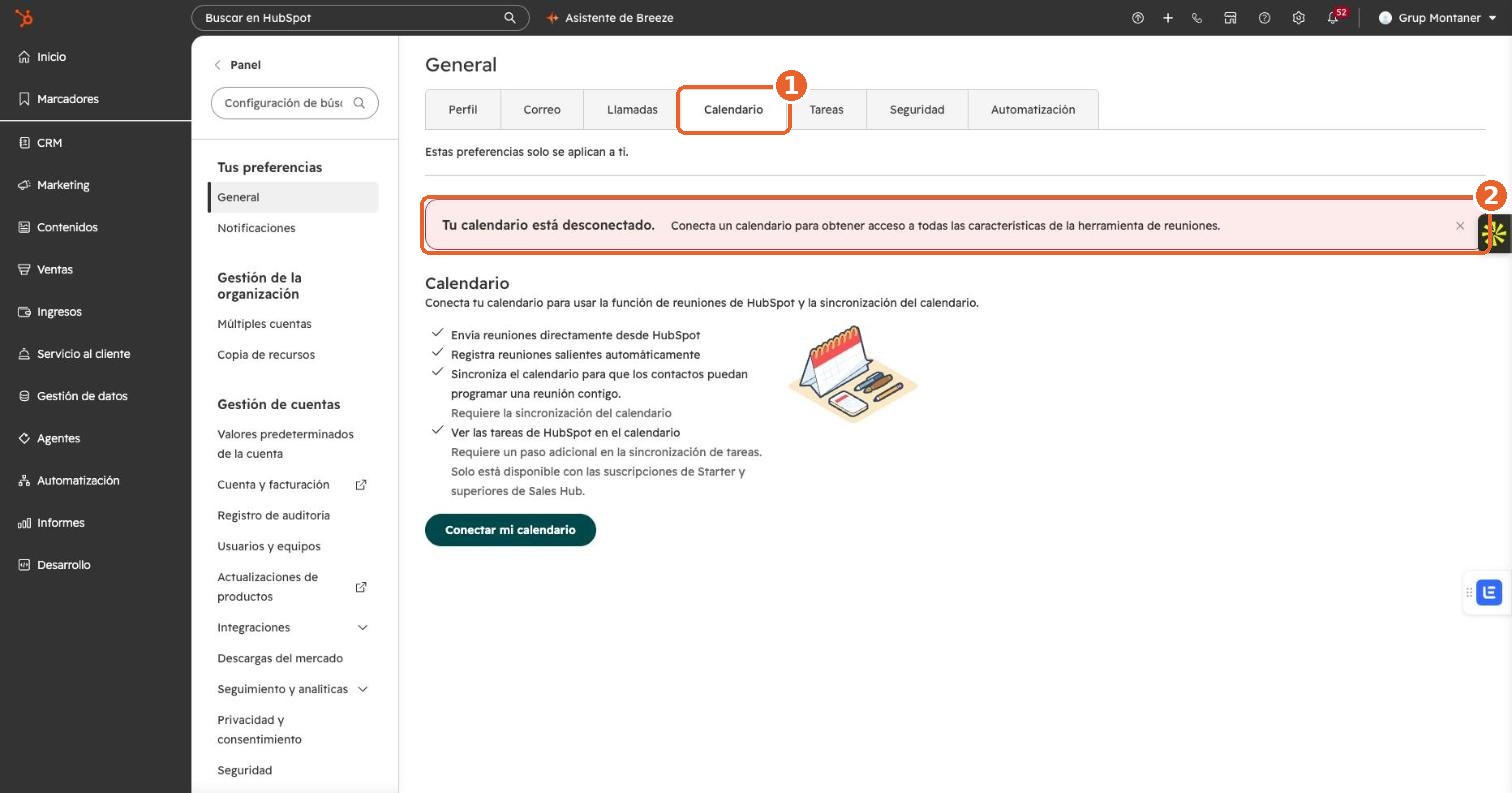The width and height of the screenshot is (1512, 793).
Task: Click the upgrade arrow icon in top bar
Action: 1137,18
